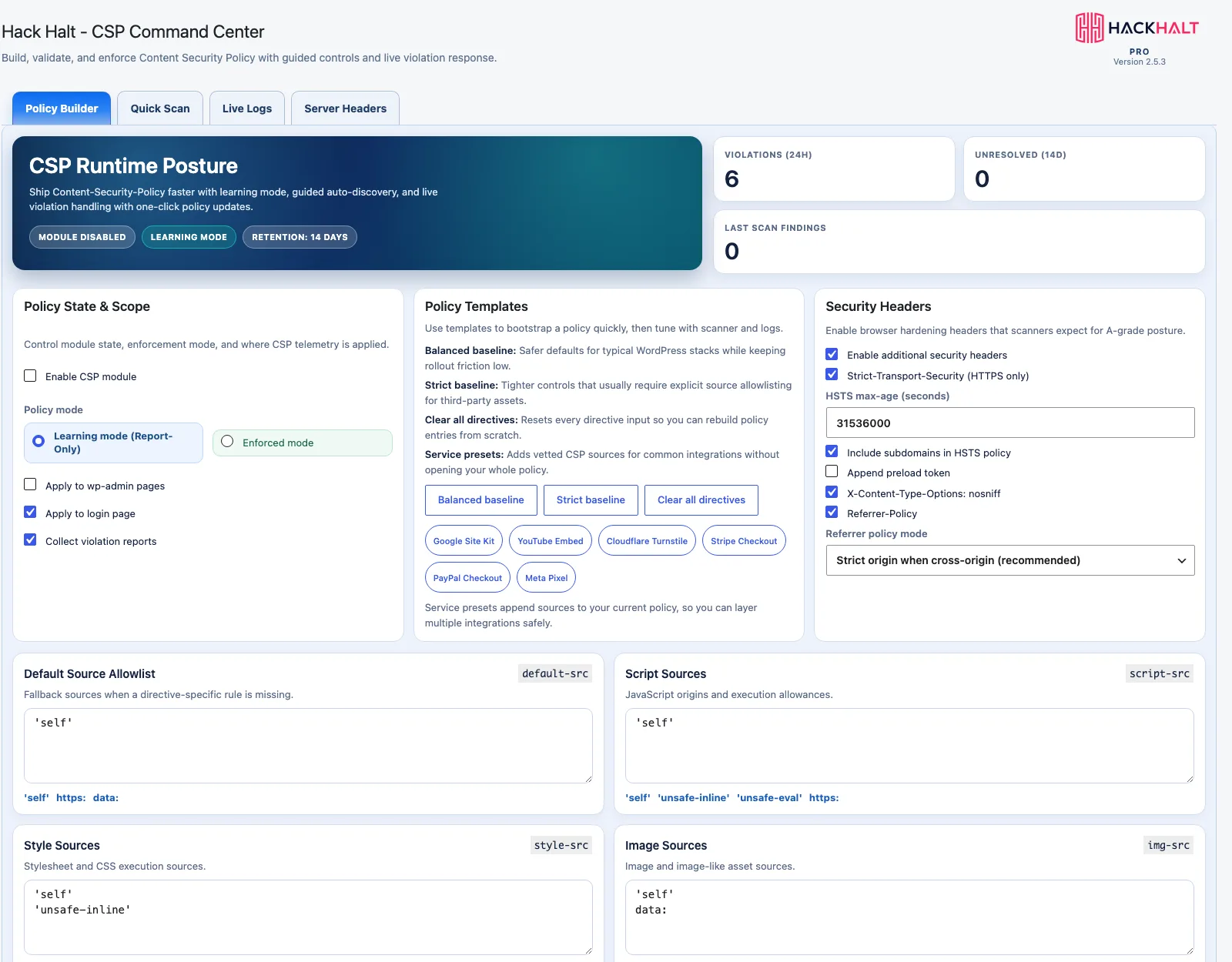The height and width of the screenshot is (962, 1232).
Task: Click the style-src directive tag
Action: pos(561,845)
